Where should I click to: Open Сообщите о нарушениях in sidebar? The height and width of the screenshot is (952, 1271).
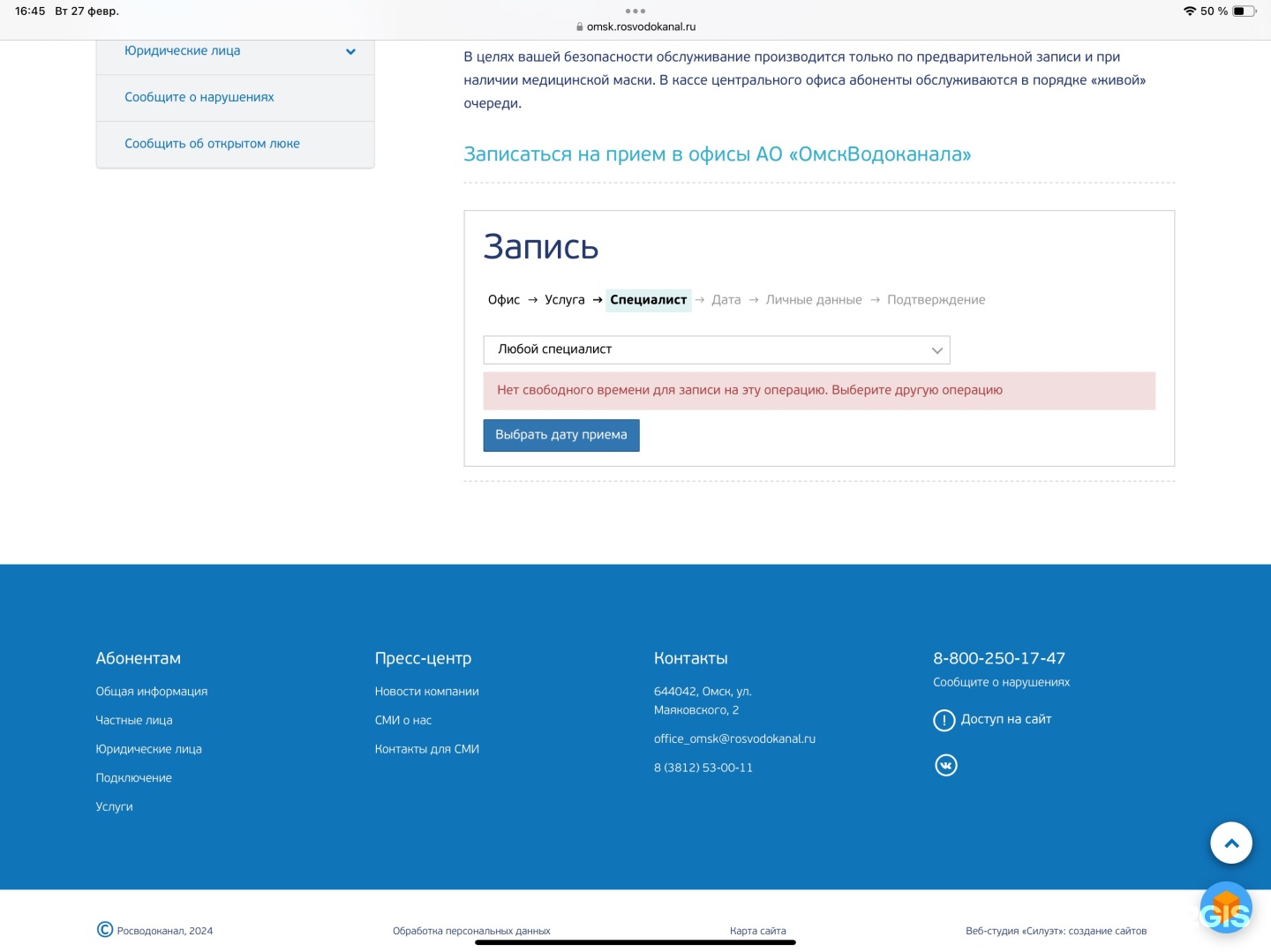[x=199, y=97]
